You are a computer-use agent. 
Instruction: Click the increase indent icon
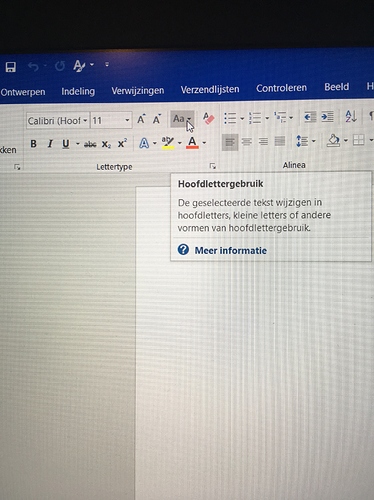[x=327, y=117]
